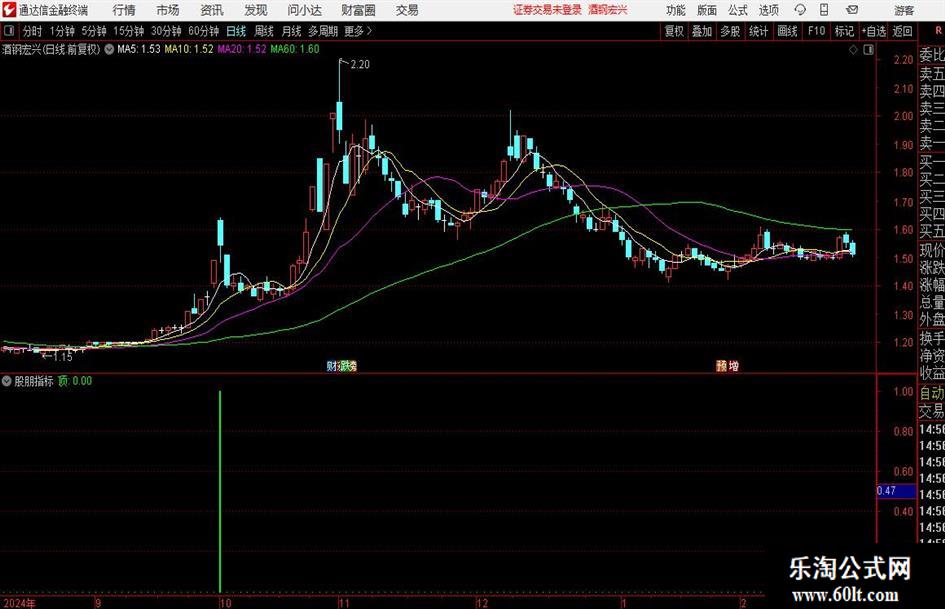Click the green indicator spike near October
The width and height of the screenshot is (945, 609).
point(220,491)
